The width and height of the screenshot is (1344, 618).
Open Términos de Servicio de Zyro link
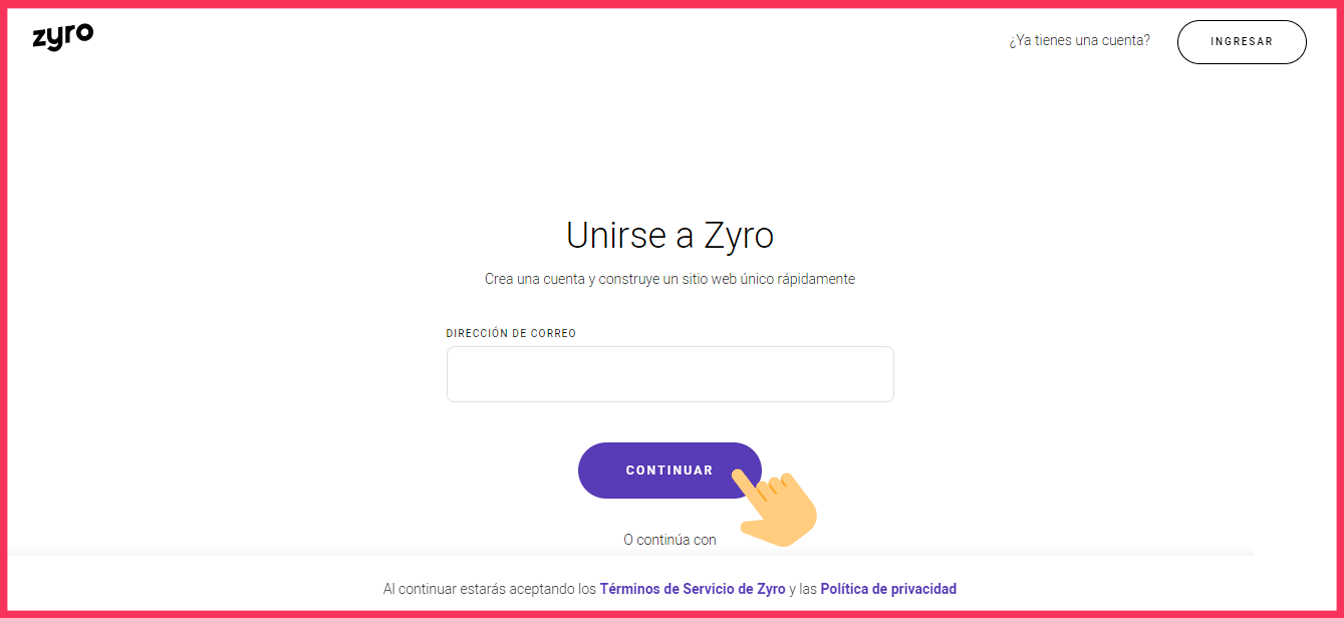[x=692, y=589]
